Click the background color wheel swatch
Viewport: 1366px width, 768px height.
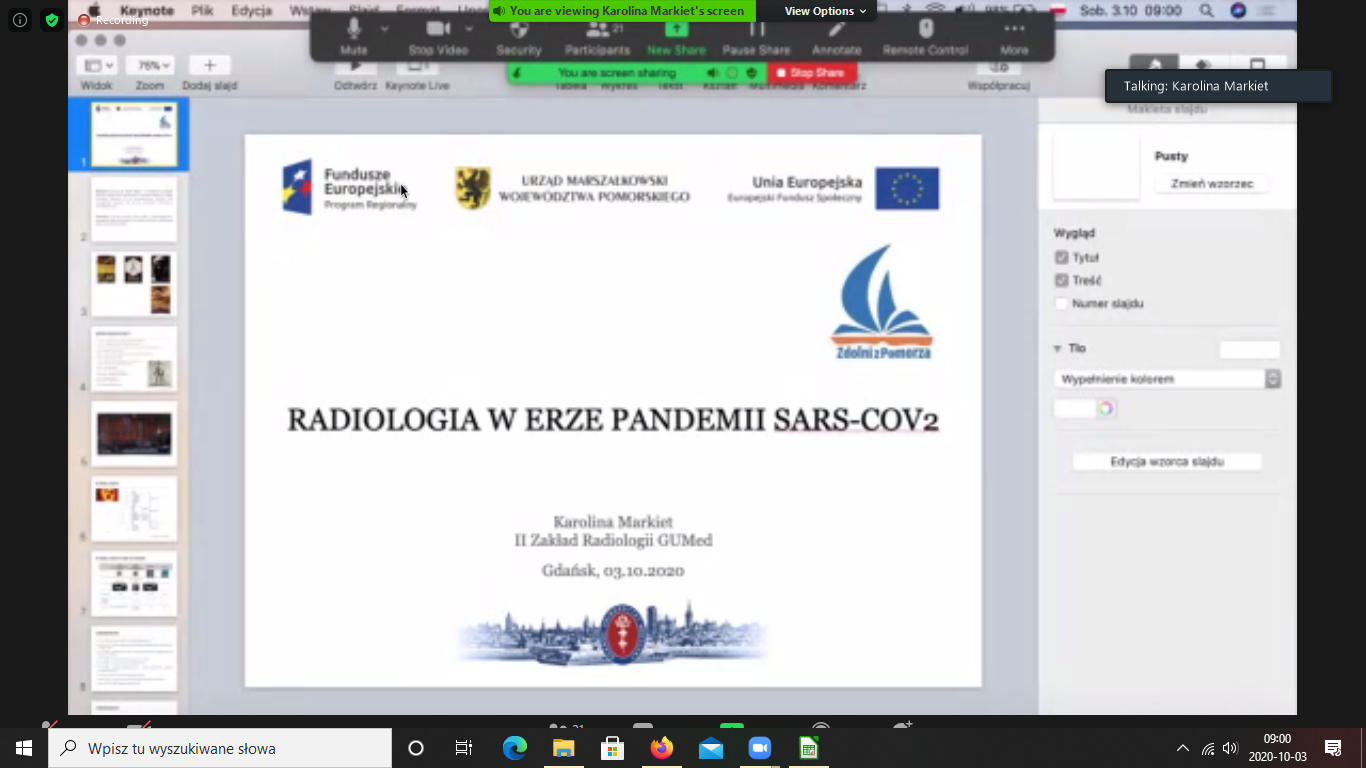point(1105,408)
